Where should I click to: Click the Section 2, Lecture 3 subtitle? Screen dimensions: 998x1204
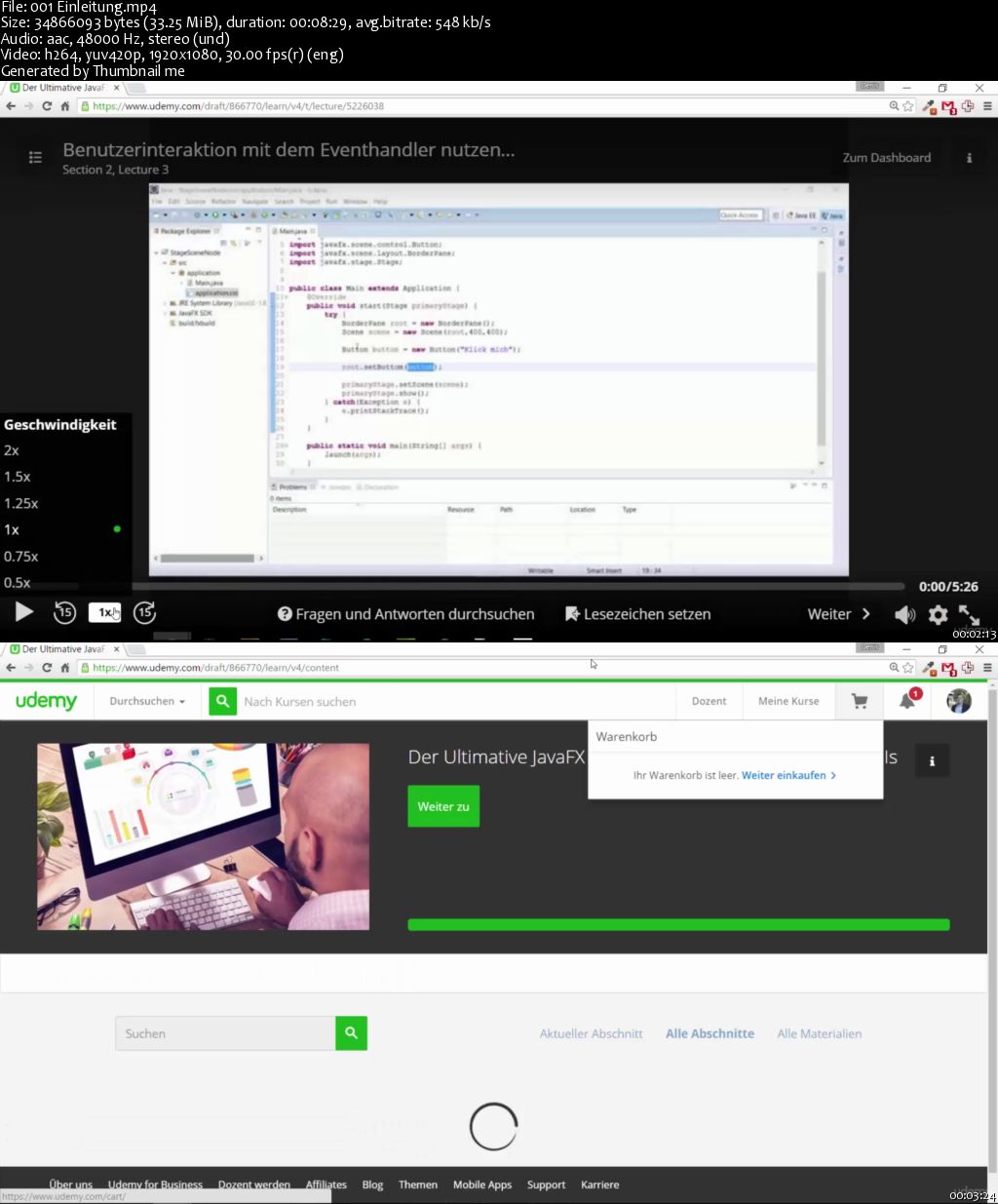(x=116, y=170)
